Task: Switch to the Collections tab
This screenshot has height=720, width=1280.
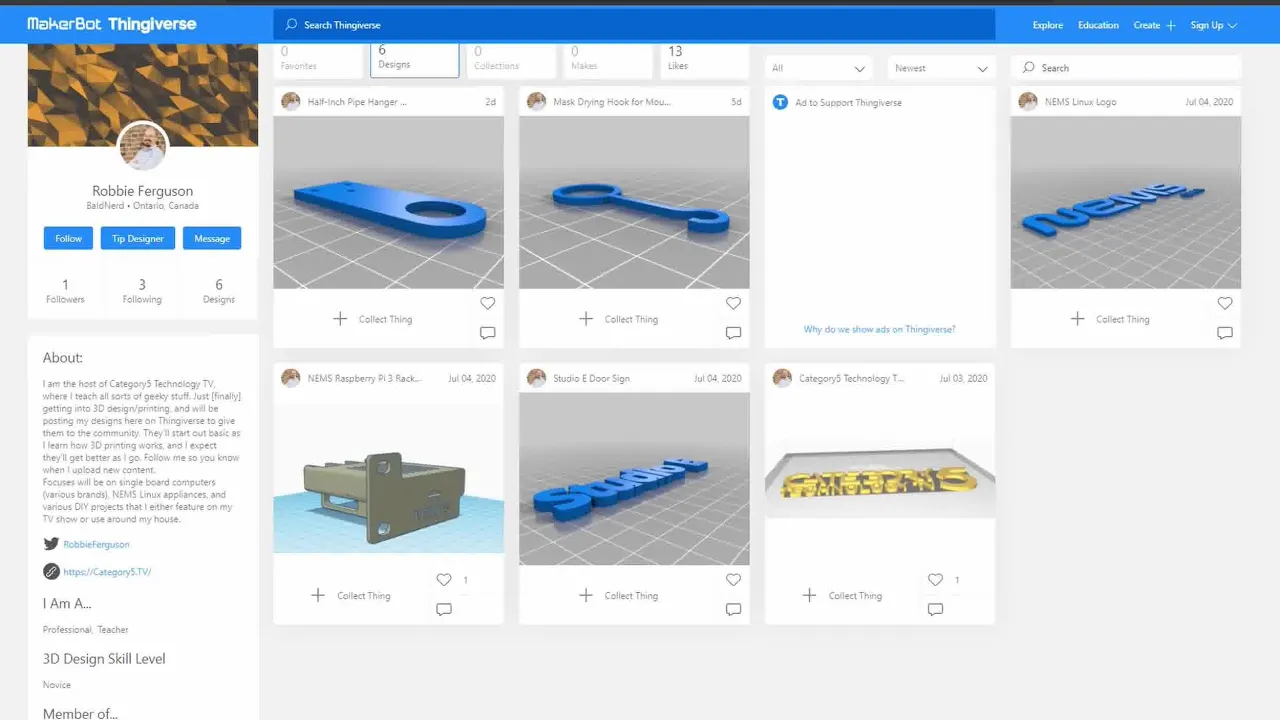Action: coord(511,58)
